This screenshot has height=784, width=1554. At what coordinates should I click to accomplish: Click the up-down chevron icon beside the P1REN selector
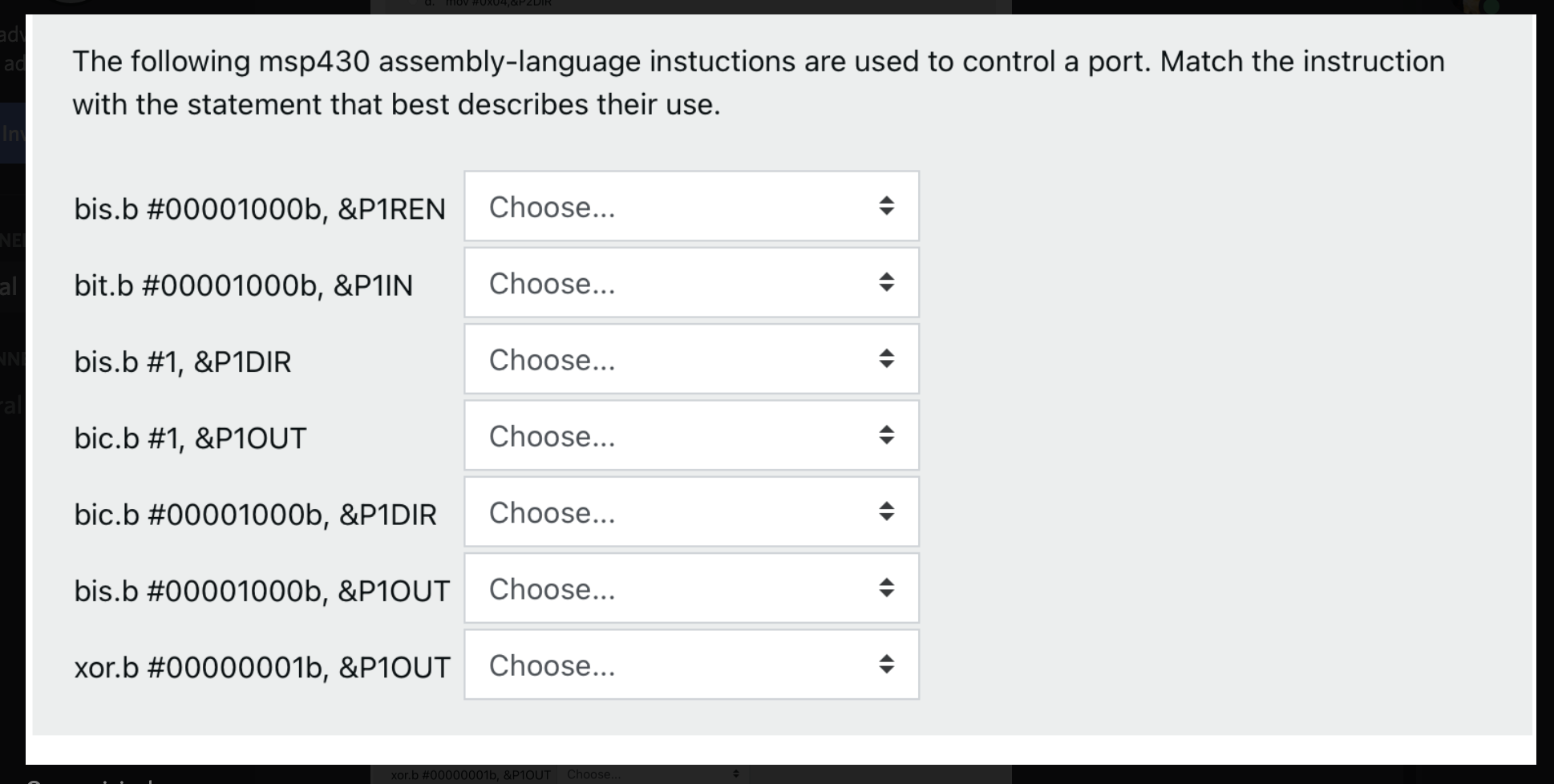(885, 207)
